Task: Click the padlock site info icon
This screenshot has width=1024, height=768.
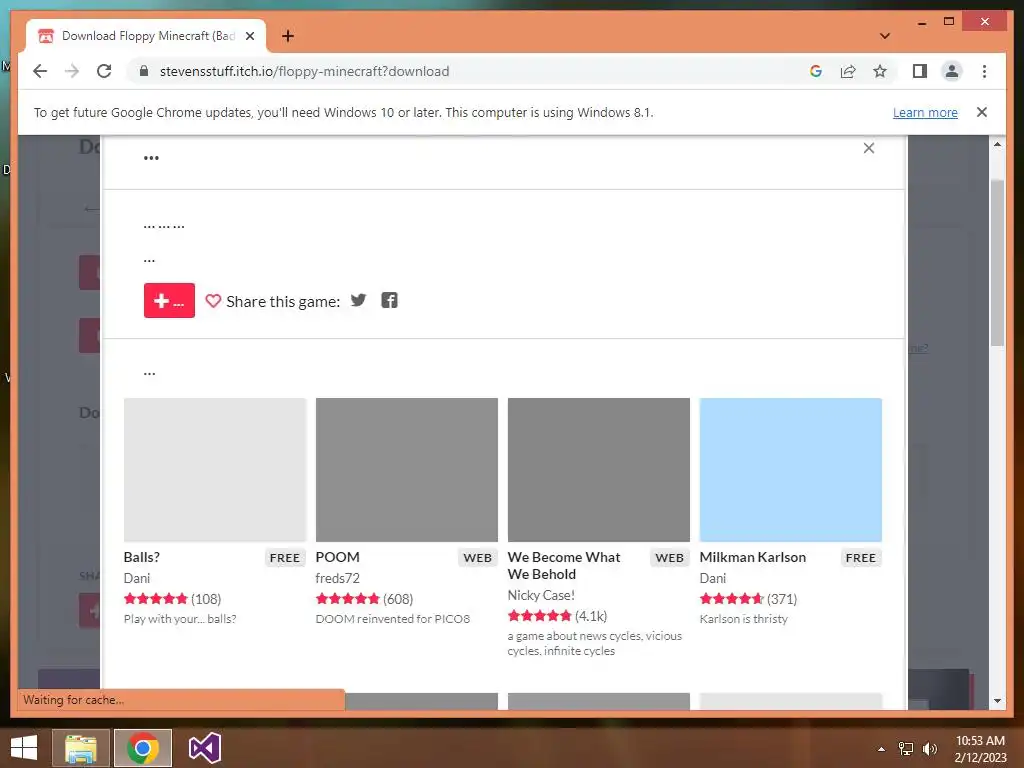Action: (144, 71)
